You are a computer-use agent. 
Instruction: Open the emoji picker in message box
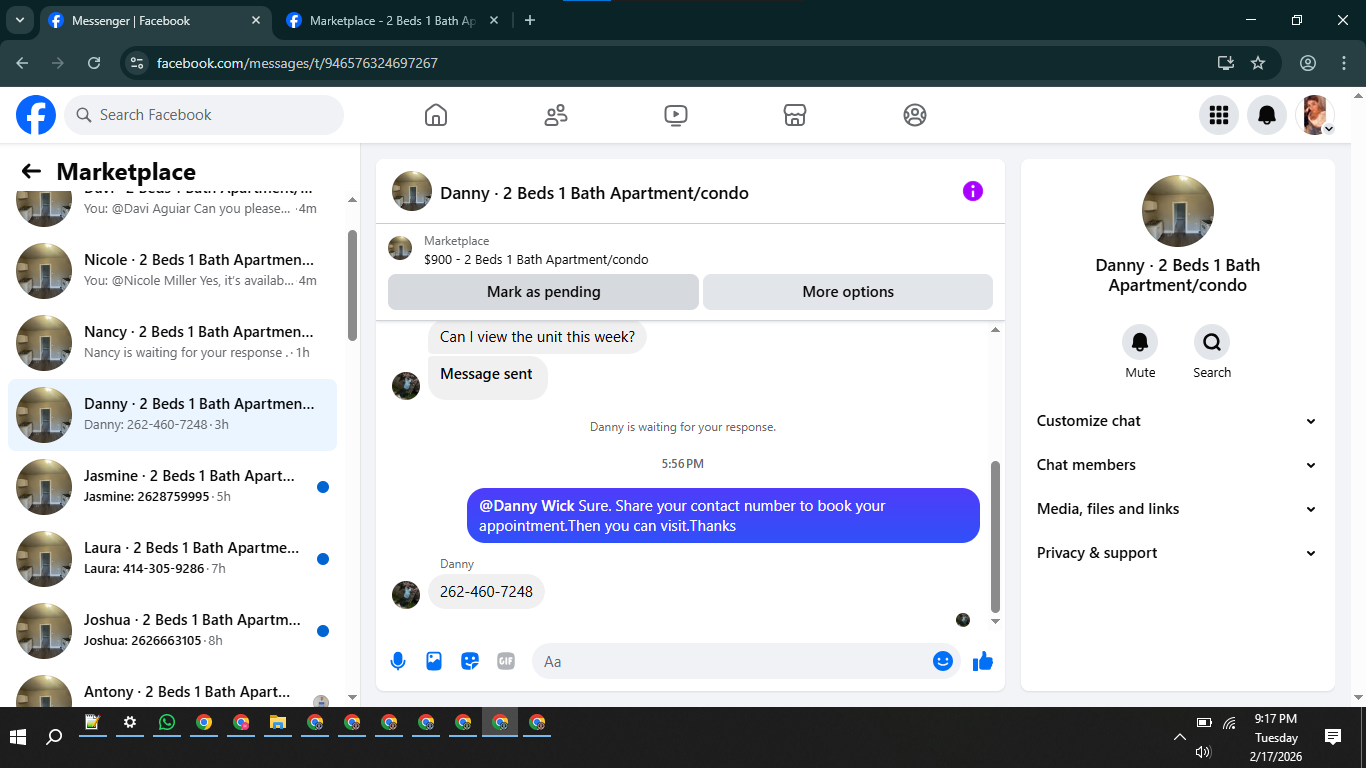943,661
